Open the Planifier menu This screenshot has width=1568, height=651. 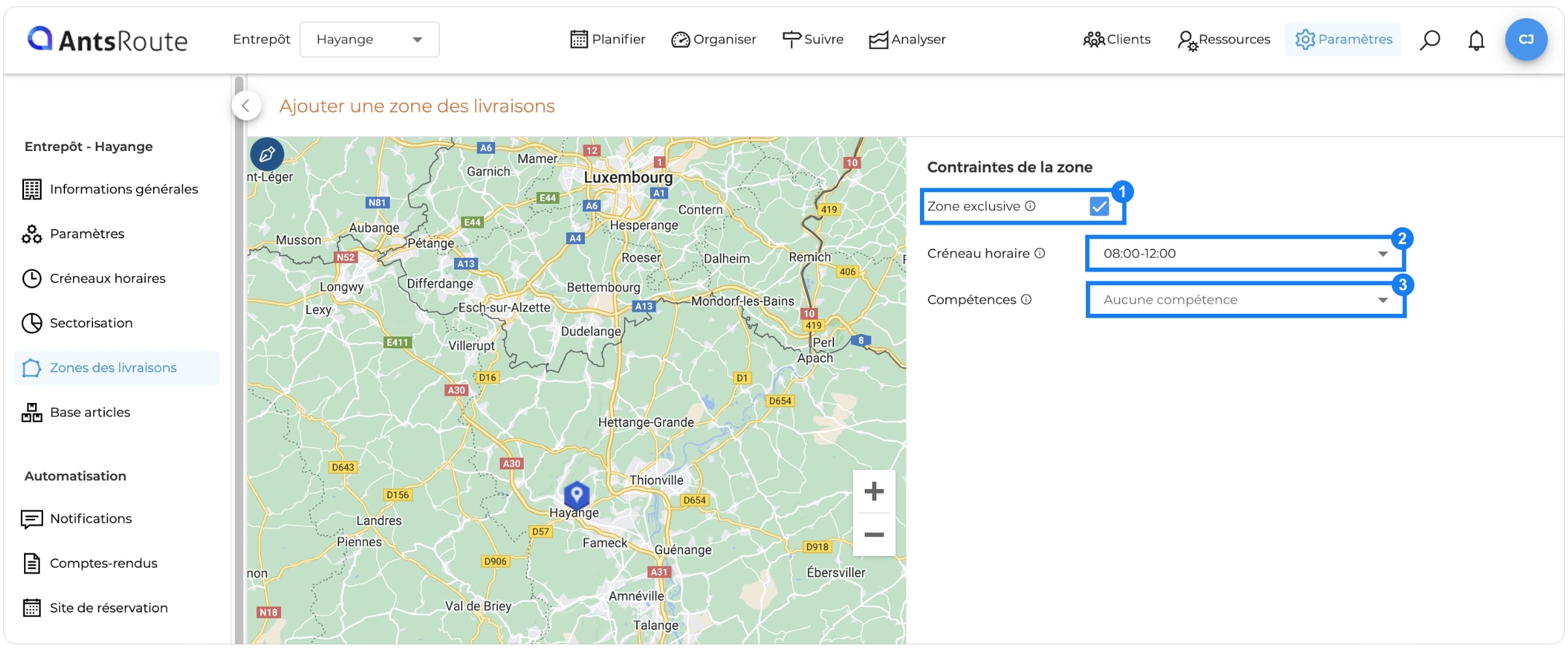pos(608,40)
